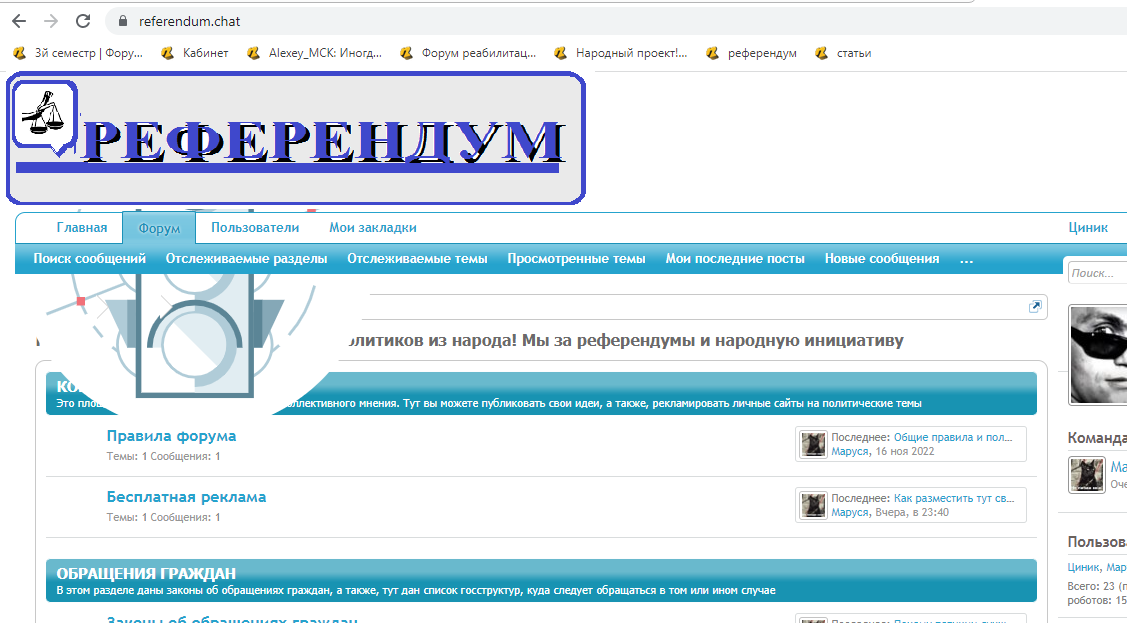Click the Законы об обращениях граждан forum link
Image resolution: width=1127 pixels, height=623 pixels.
point(232,619)
